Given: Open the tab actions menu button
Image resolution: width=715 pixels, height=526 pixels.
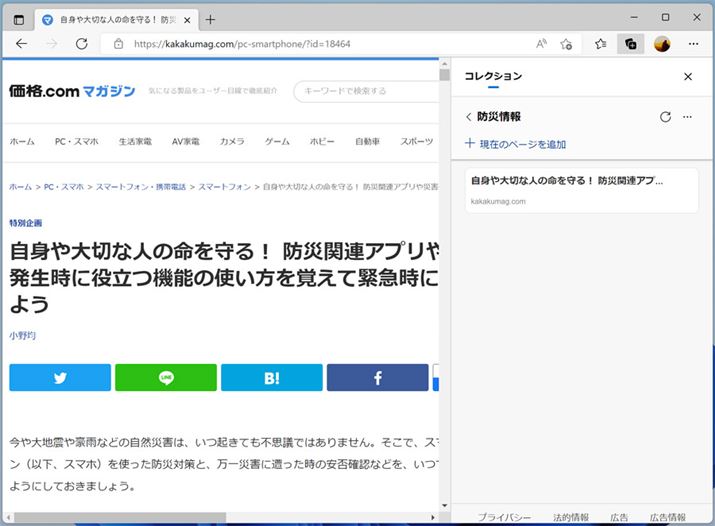Looking at the screenshot, I should pyautogui.click(x=19, y=19).
